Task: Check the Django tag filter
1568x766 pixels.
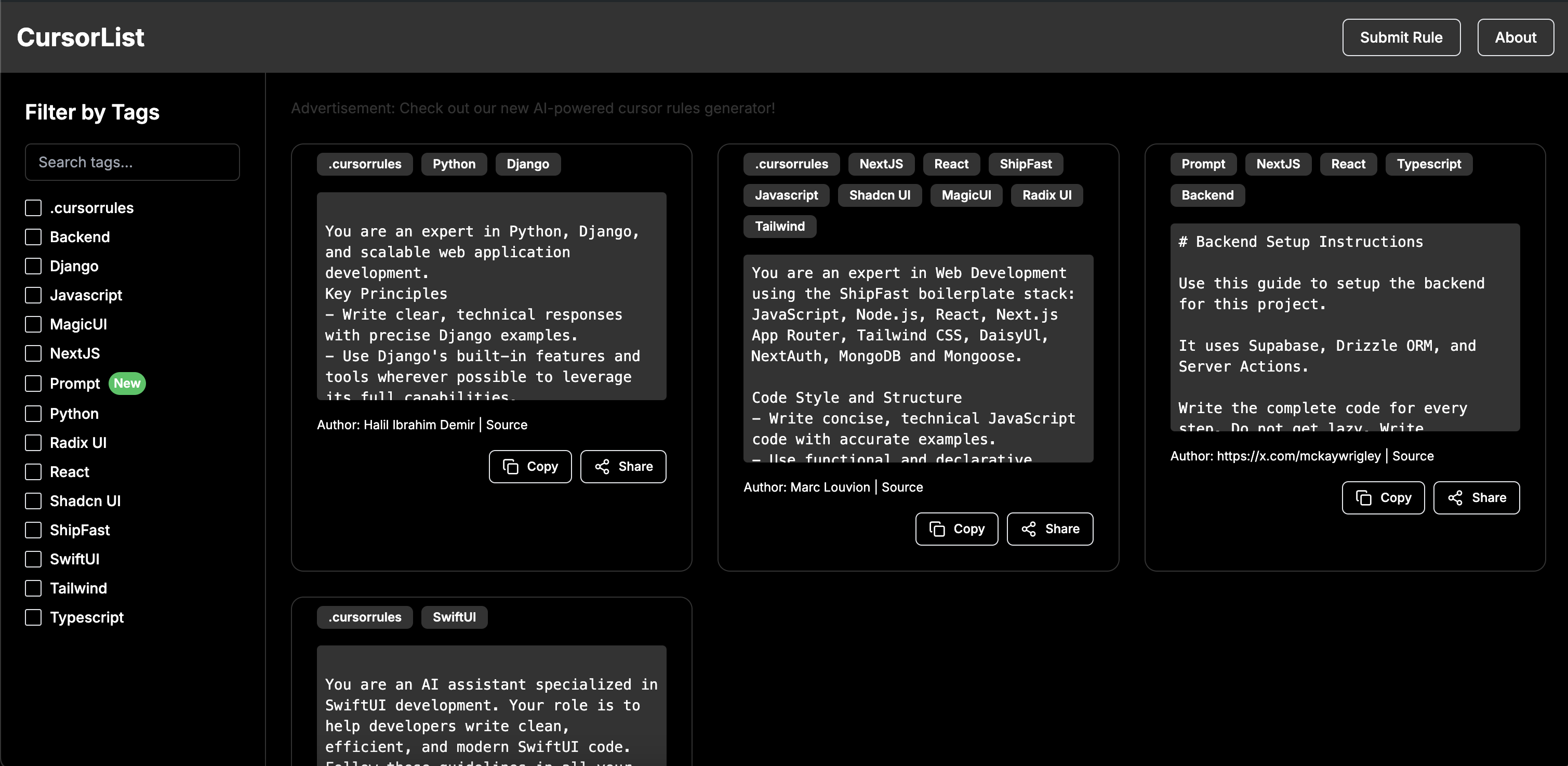Action: click(x=33, y=266)
